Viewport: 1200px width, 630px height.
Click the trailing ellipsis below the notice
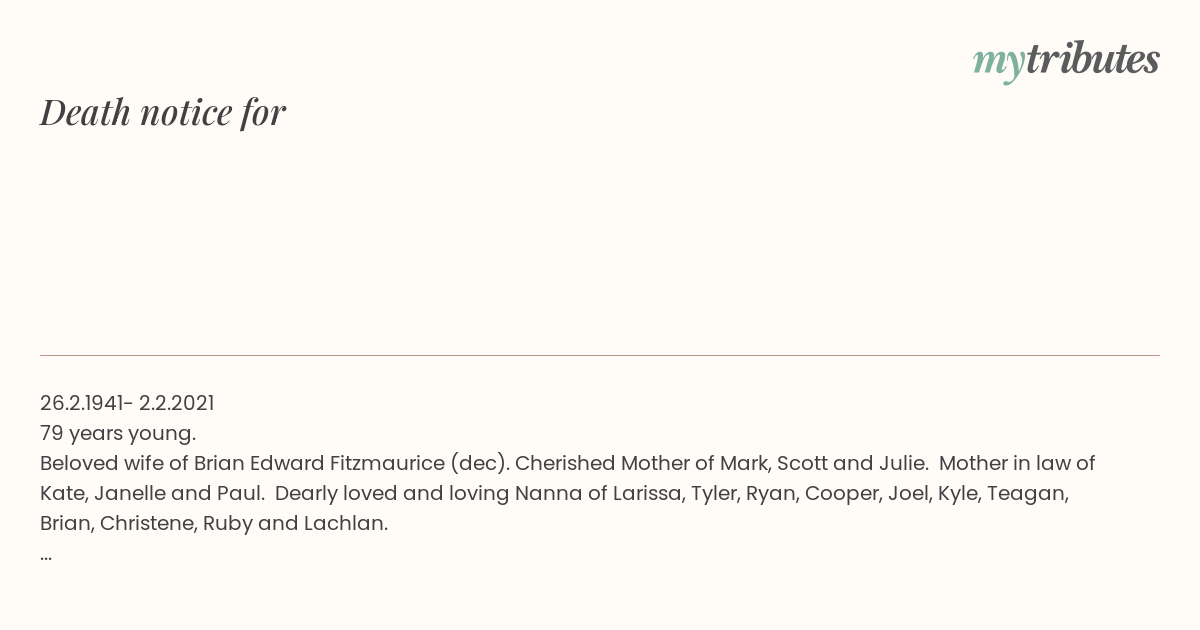coord(46,555)
